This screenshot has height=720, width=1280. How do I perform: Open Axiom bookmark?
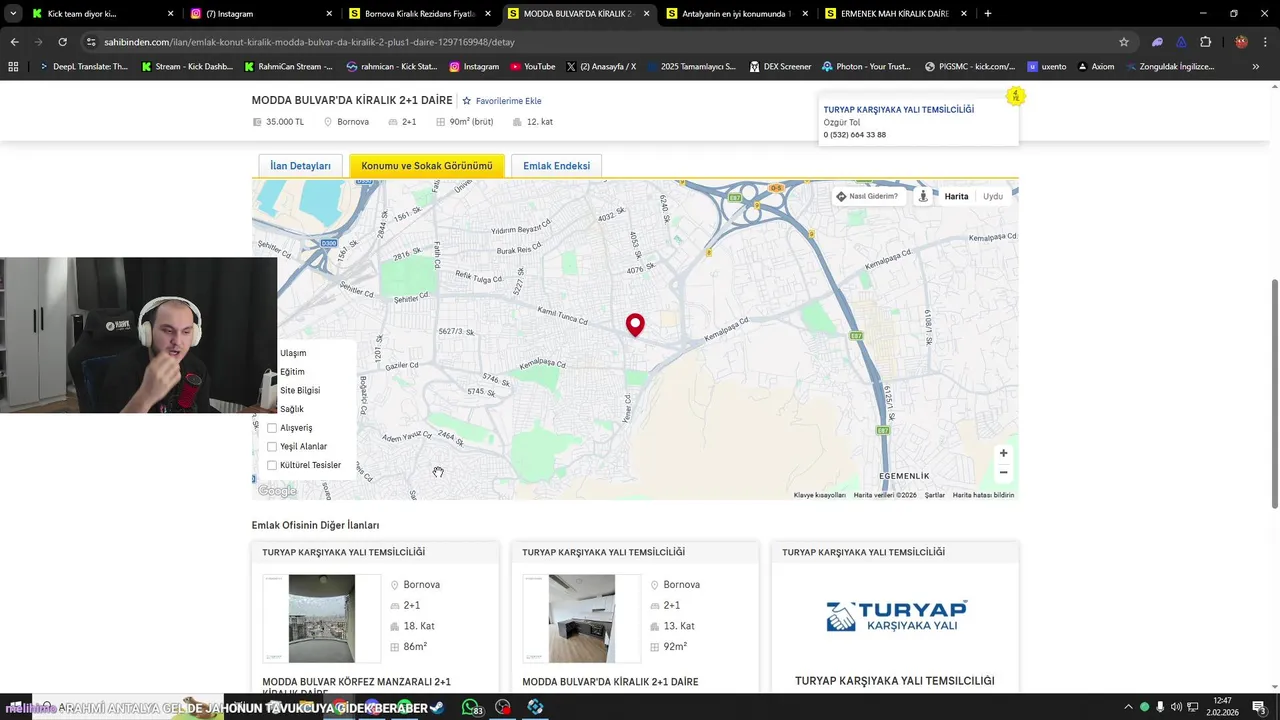[1095, 66]
